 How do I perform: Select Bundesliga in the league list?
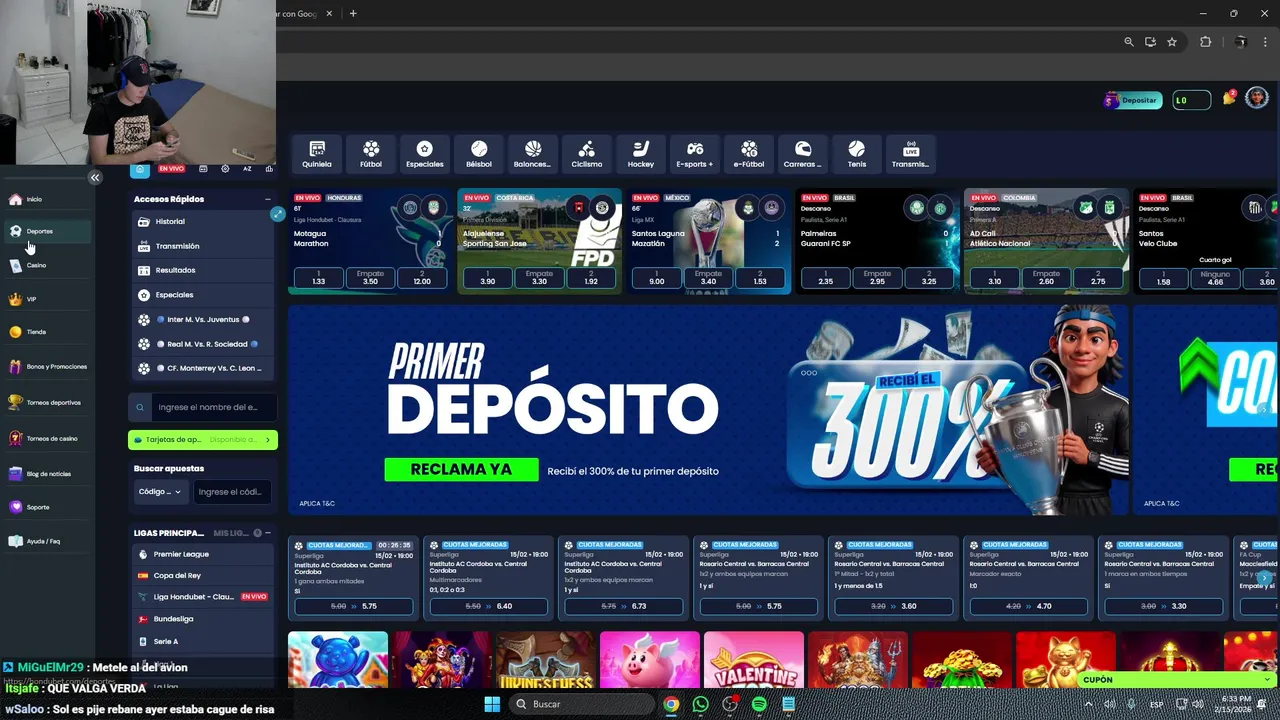[203, 619]
